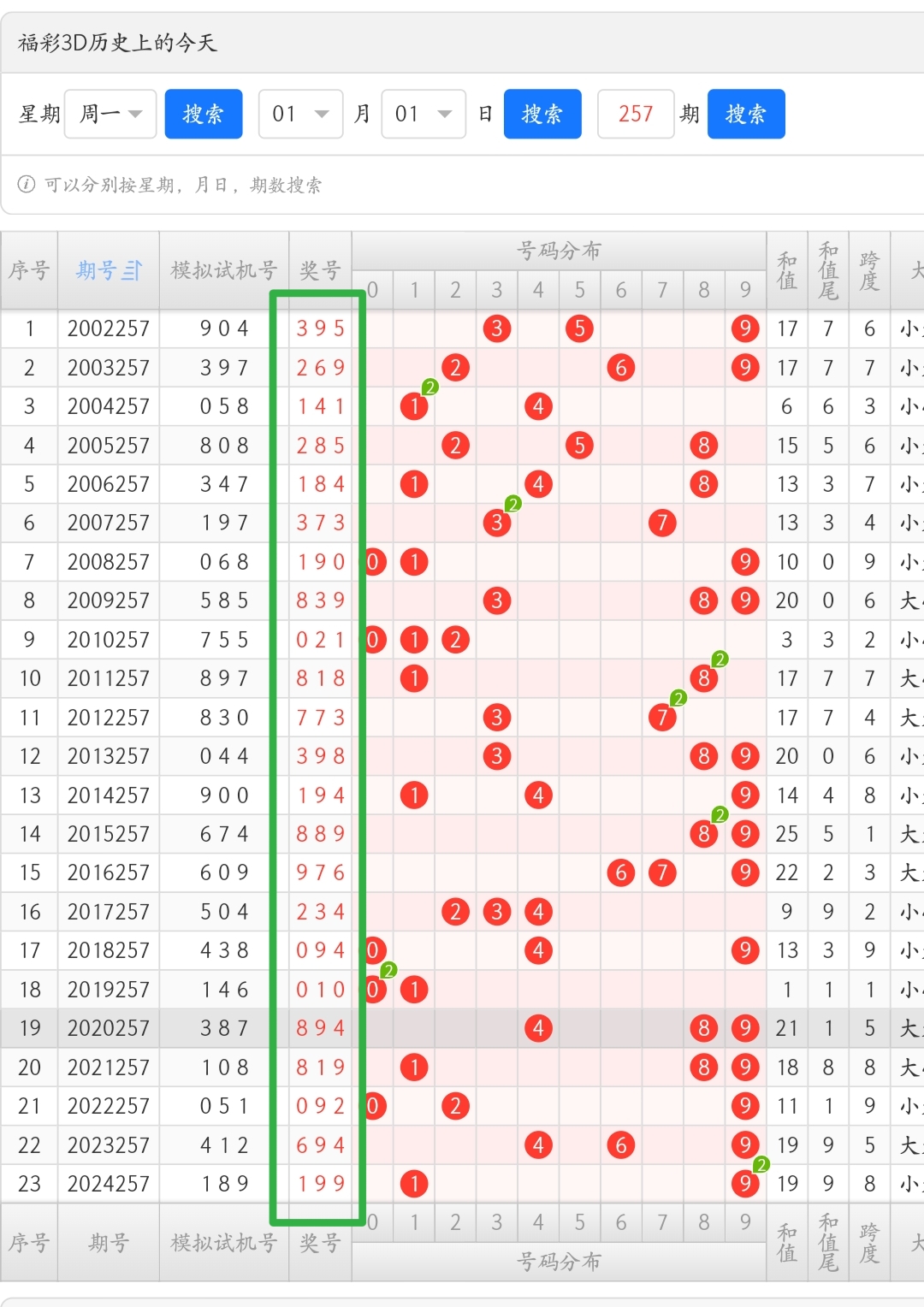Select period number 2010257
The height and width of the screenshot is (1307, 924).
pyautogui.click(x=109, y=640)
